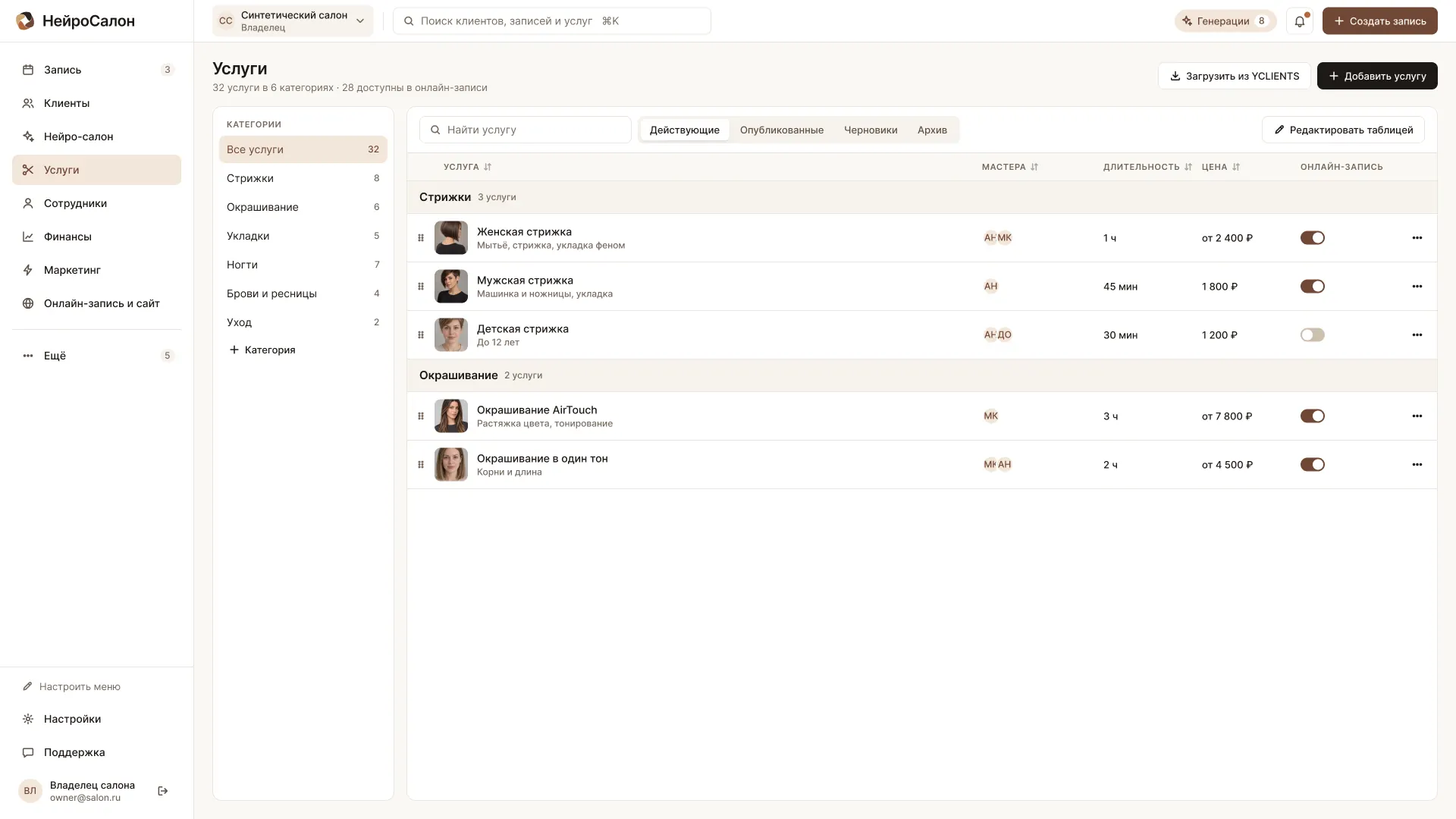Grab drag handle of Женская стрижка row
Image resolution: width=1456 pixels, height=819 pixels.
421,238
